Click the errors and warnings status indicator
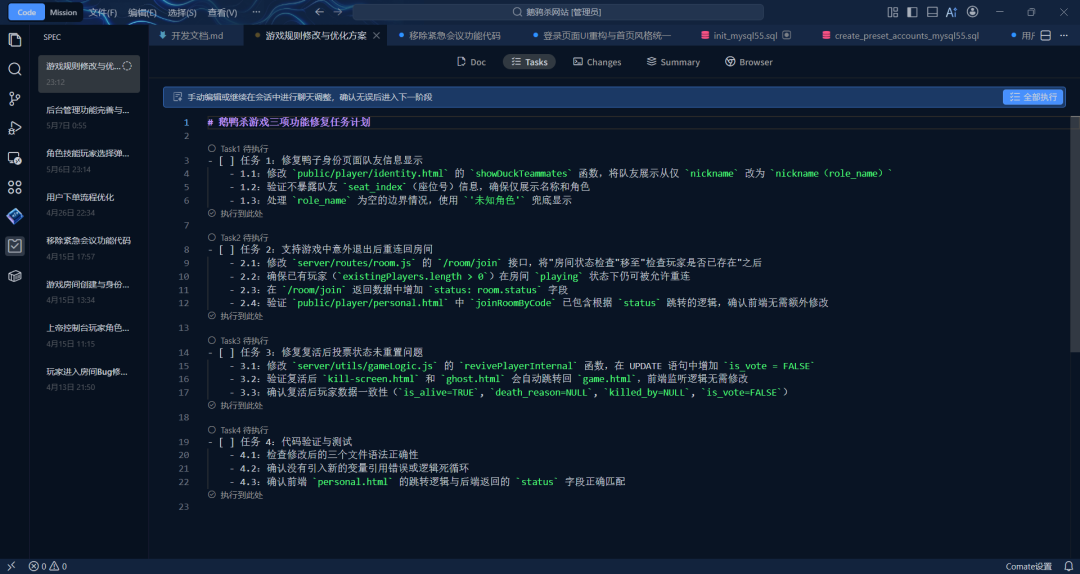The height and width of the screenshot is (574, 1080). tap(48, 566)
